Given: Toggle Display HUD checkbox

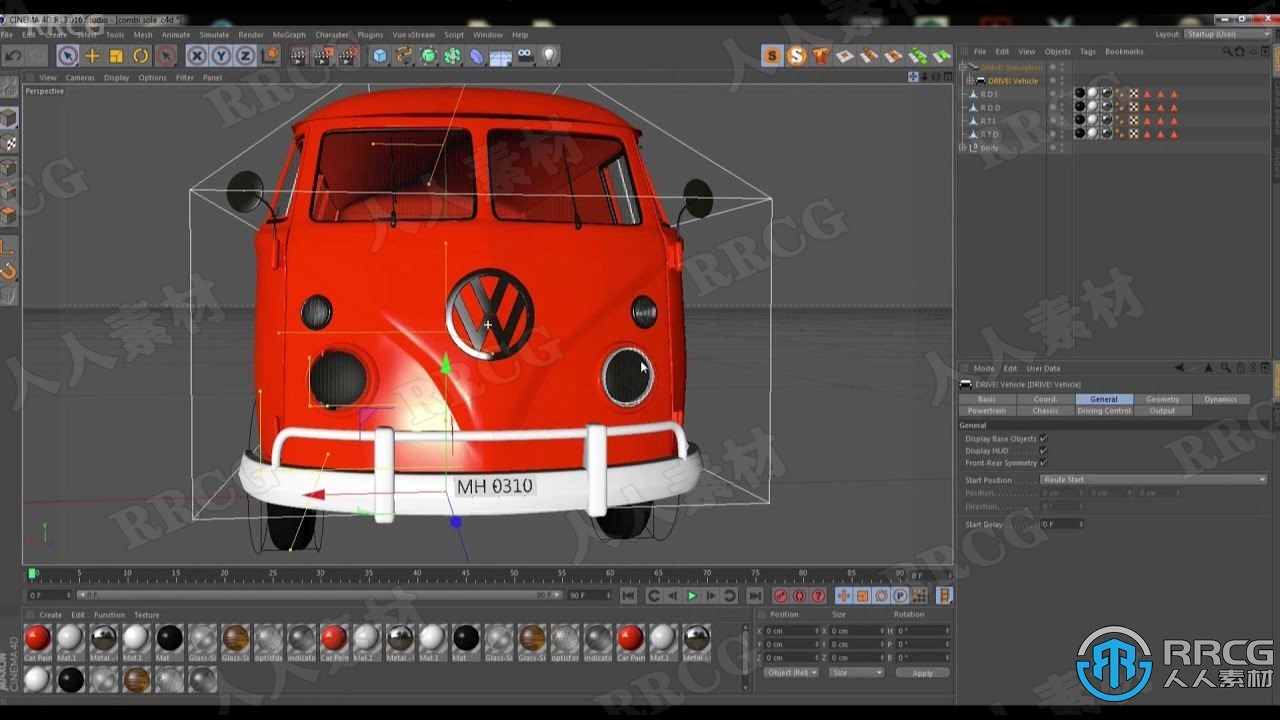Looking at the screenshot, I should (1043, 450).
